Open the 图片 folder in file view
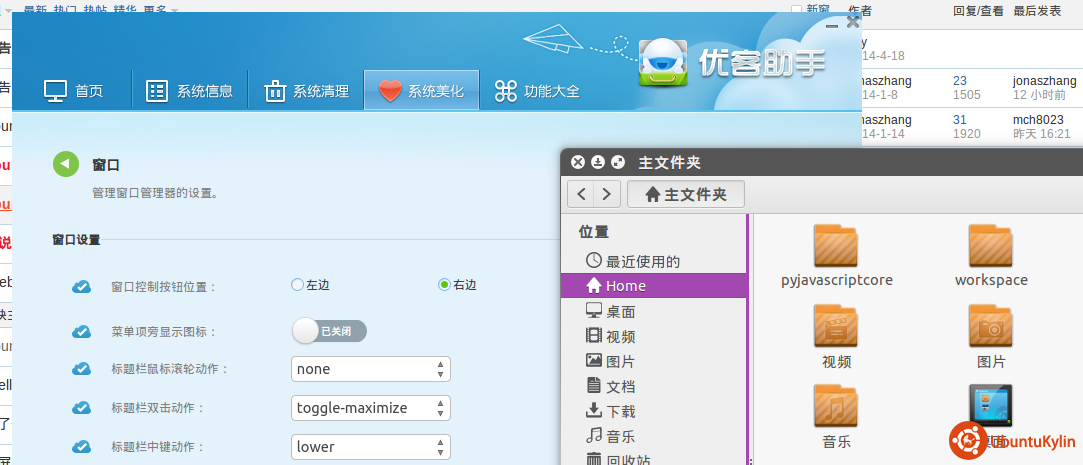This screenshot has width=1083, height=465. click(990, 328)
